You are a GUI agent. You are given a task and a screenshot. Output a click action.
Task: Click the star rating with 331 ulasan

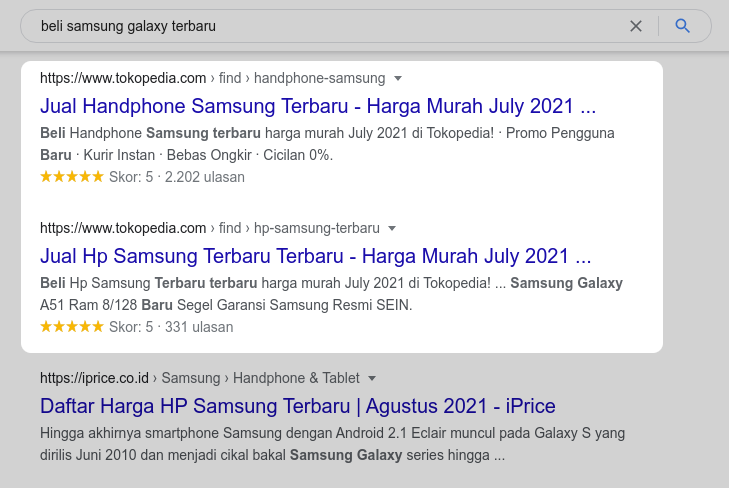click(x=72, y=327)
